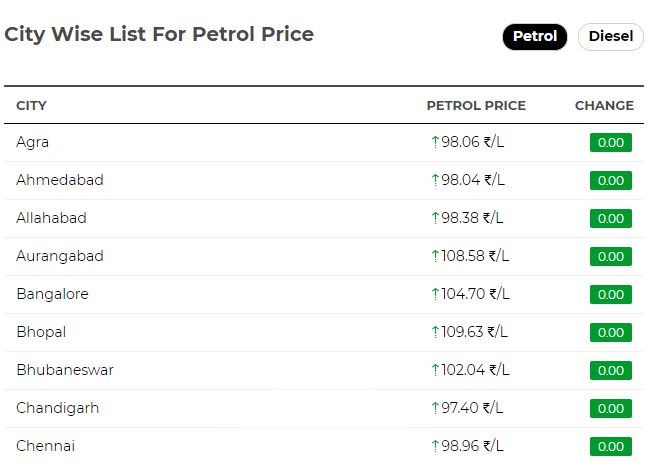Click the CHANGE column header
Image resolution: width=664 pixels, height=469 pixels.
(604, 105)
